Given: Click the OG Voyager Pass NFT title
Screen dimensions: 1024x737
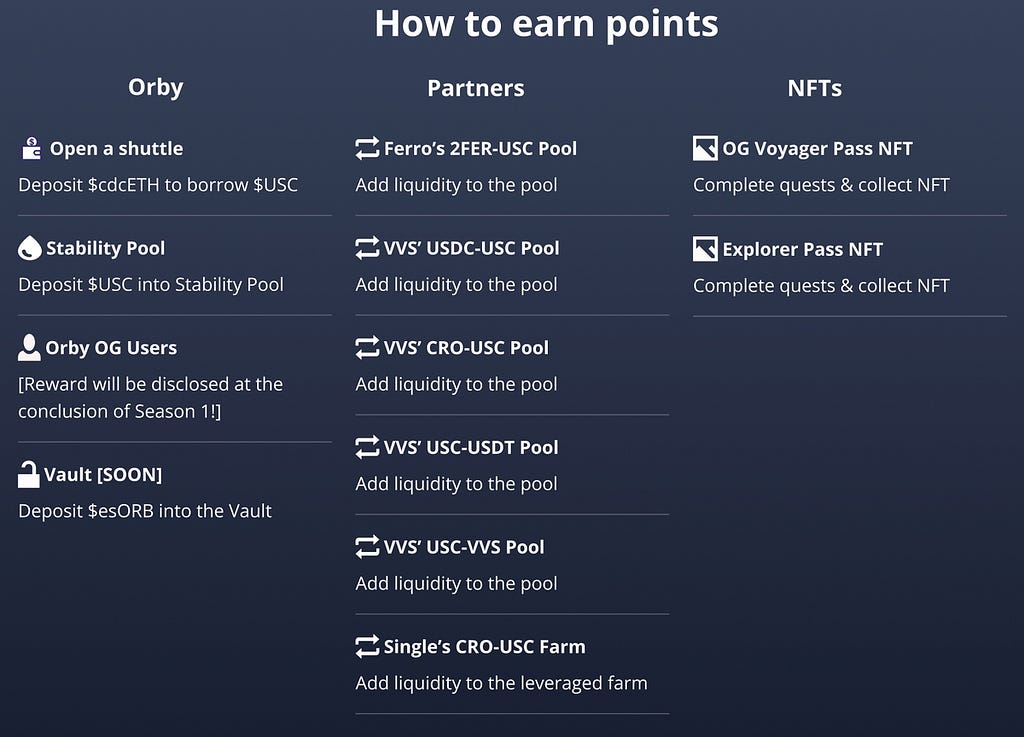Looking at the screenshot, I should [817, 148].
